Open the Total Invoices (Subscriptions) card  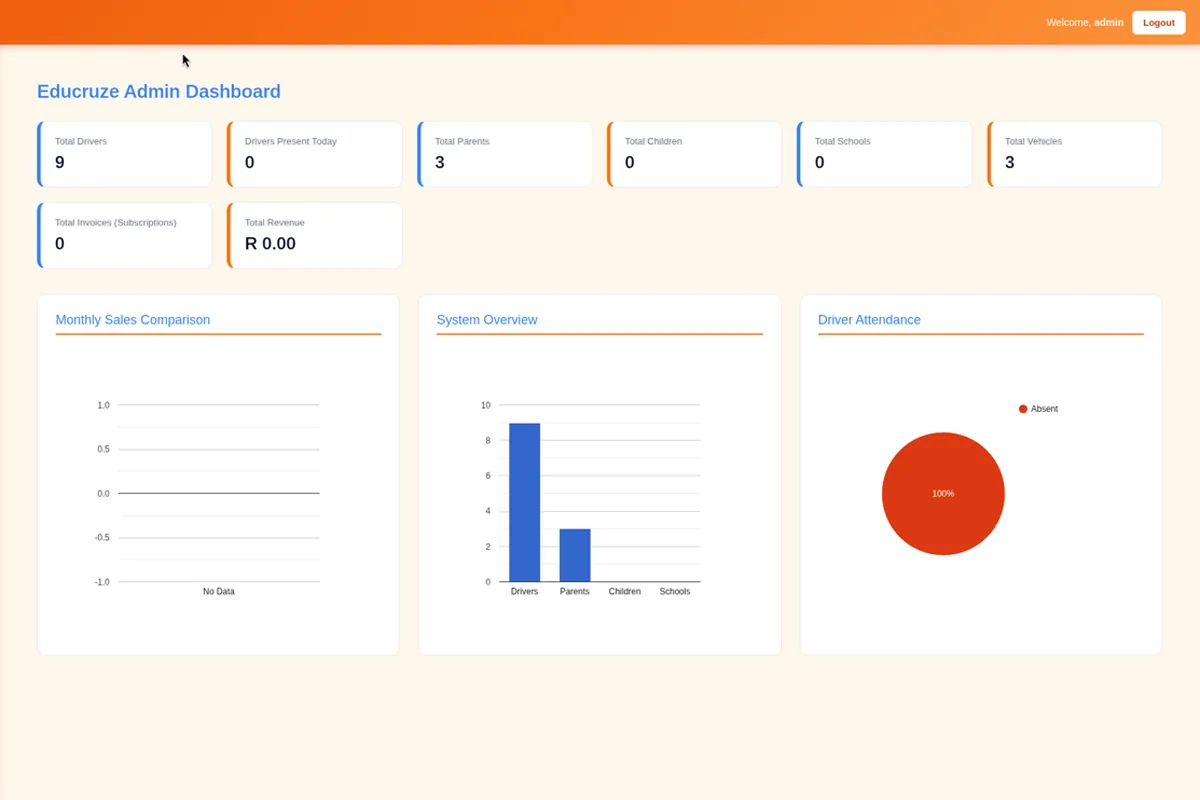point(124,235)
